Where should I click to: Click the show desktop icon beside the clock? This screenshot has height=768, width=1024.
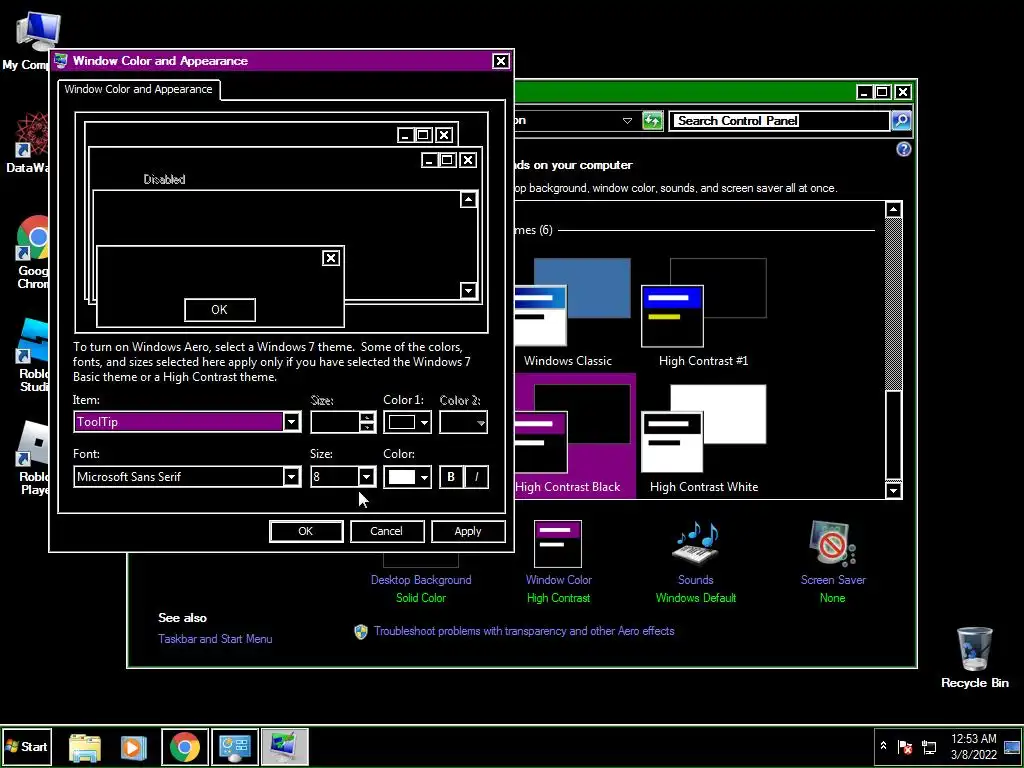(x=1012, y=746)
